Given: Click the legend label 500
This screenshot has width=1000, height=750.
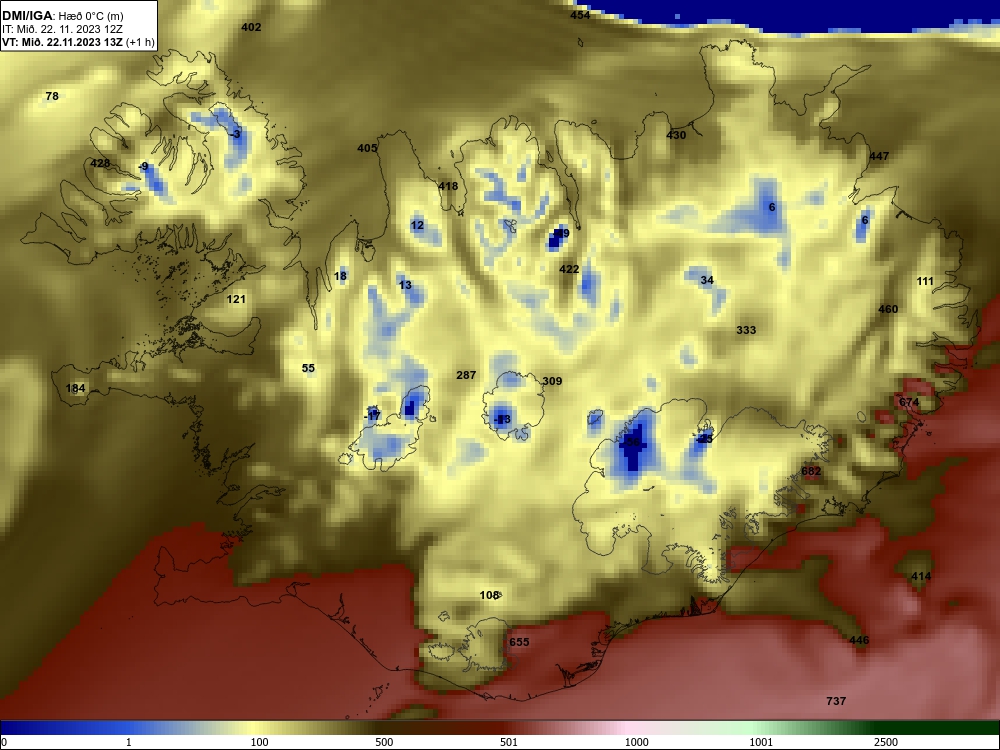Looking at the screenshot, I should (x=384, y=742).
